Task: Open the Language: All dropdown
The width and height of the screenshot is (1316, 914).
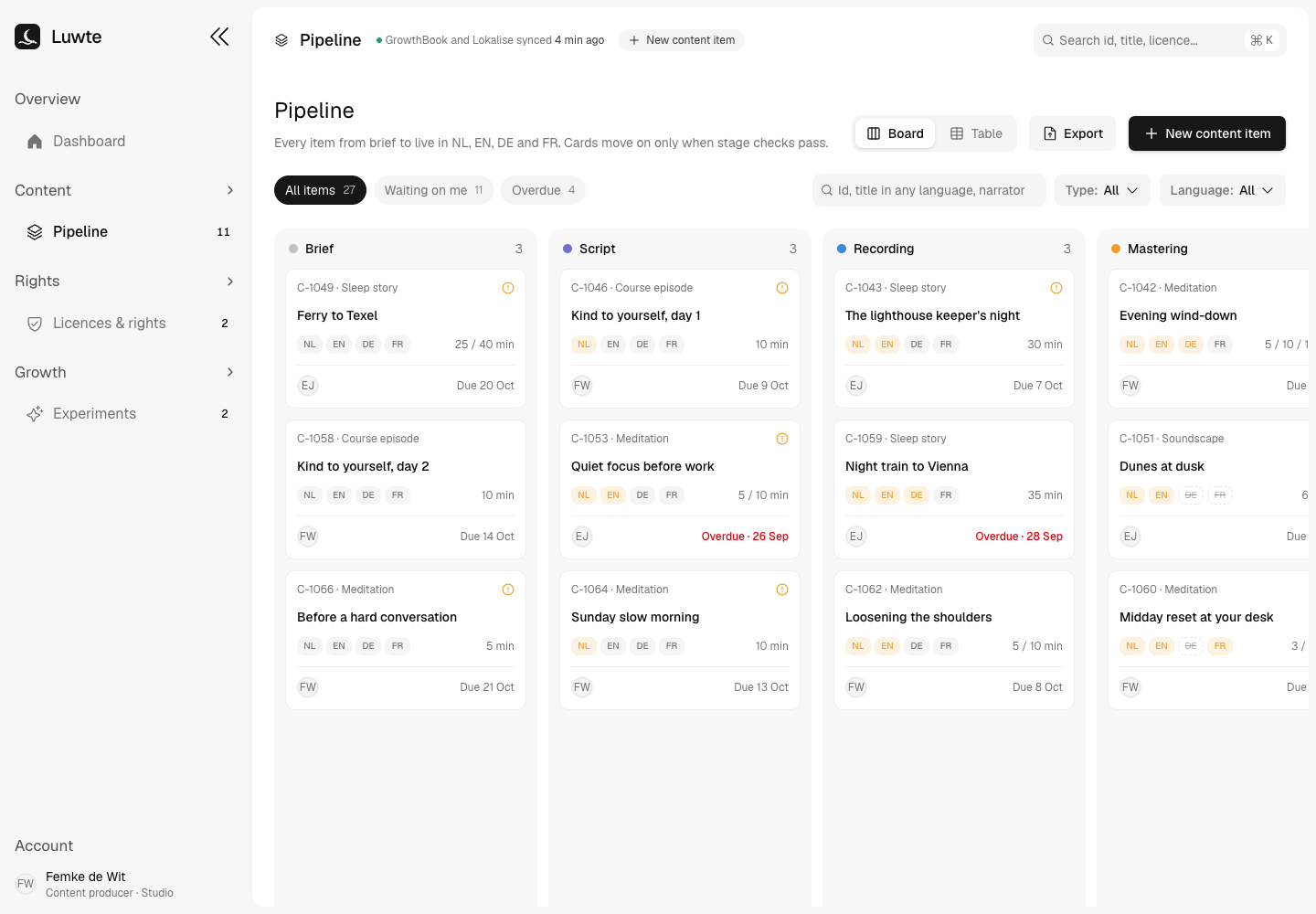Action: coord(1222,190)
